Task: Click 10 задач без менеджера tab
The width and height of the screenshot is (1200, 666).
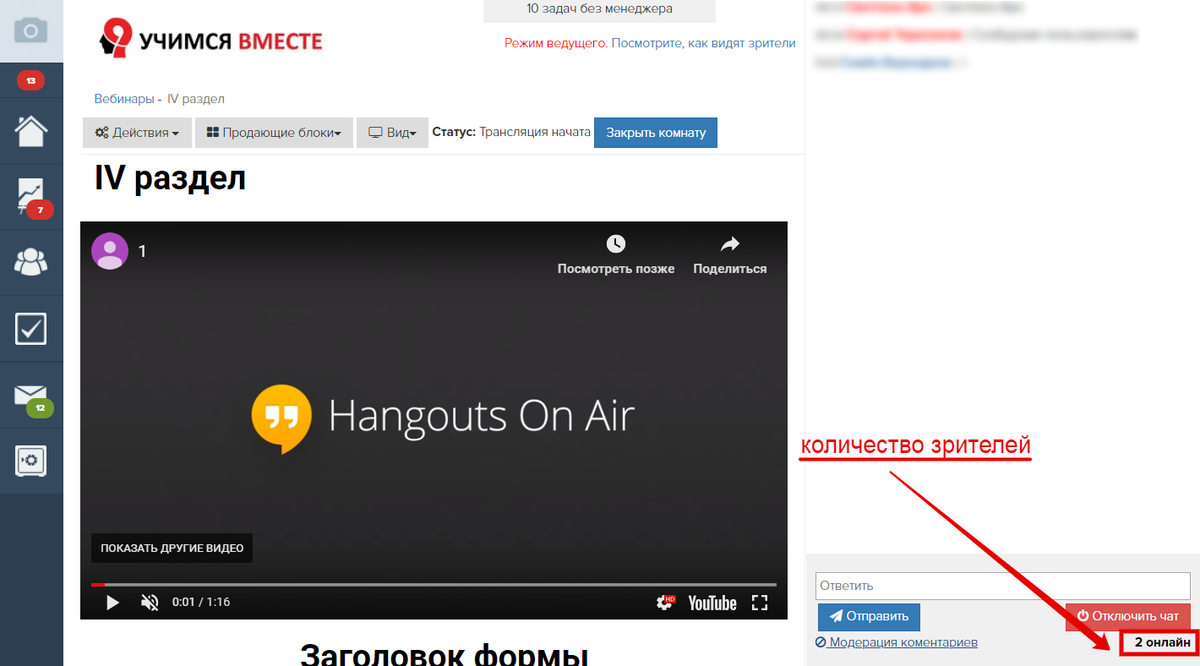Action: pyautogui.click(x=599, y=9)
